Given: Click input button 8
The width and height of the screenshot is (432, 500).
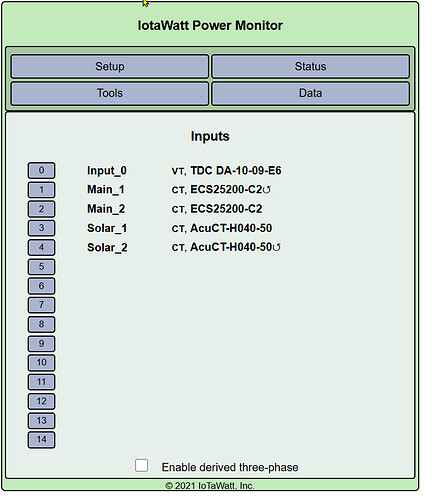Looking at the screenshot, I should (x=41, y=324).
